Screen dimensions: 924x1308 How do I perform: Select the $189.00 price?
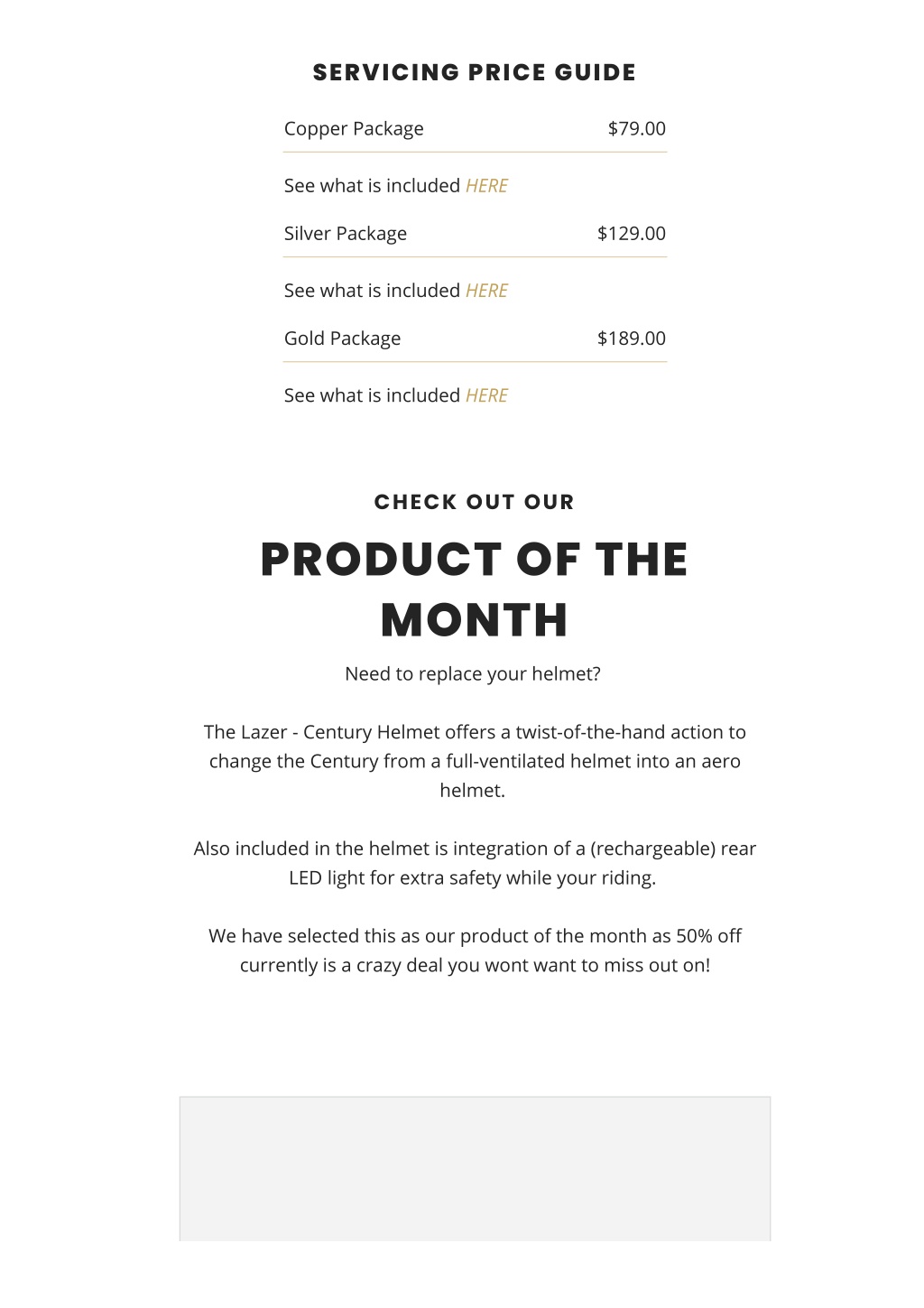632,339
